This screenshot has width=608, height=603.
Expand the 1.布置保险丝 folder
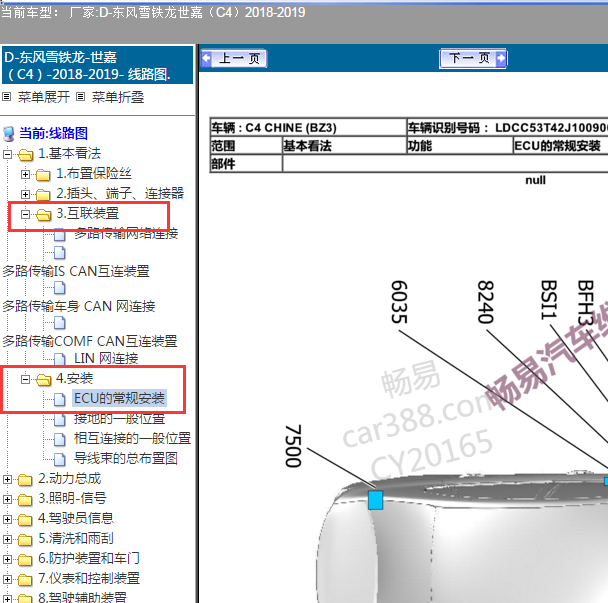(x=25, y=175)
